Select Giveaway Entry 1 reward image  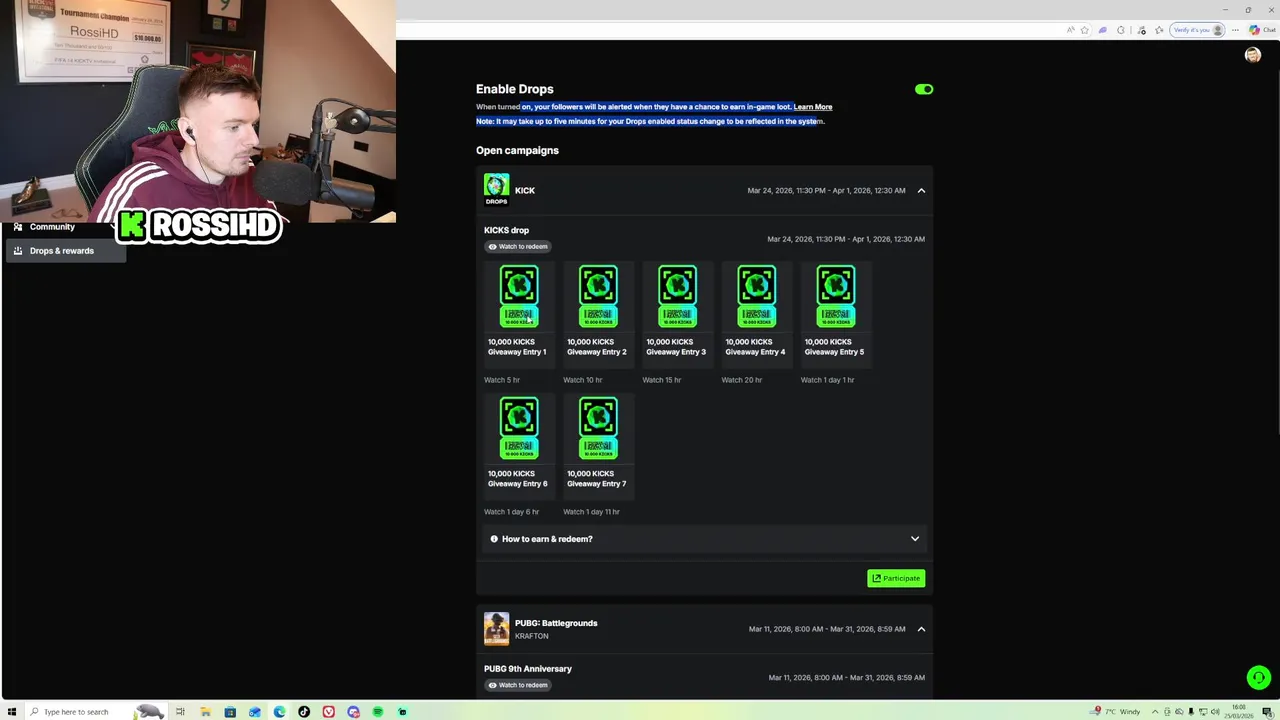(519, 296)
